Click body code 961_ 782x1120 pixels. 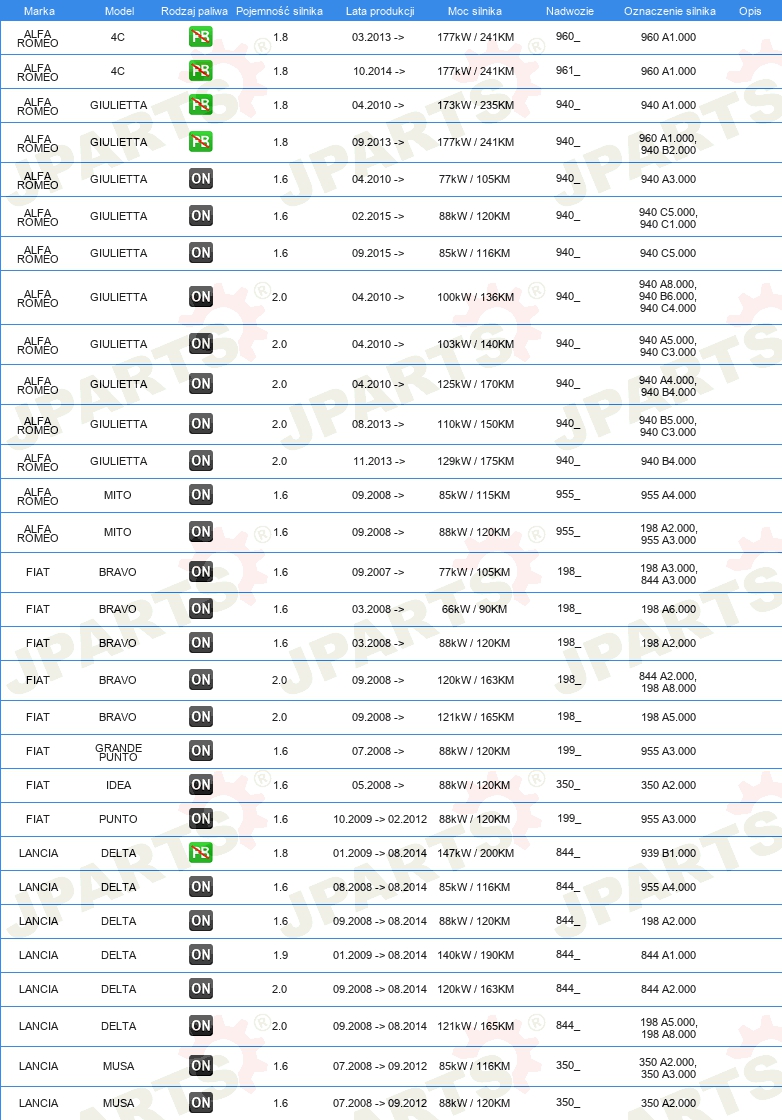(568, 71)
